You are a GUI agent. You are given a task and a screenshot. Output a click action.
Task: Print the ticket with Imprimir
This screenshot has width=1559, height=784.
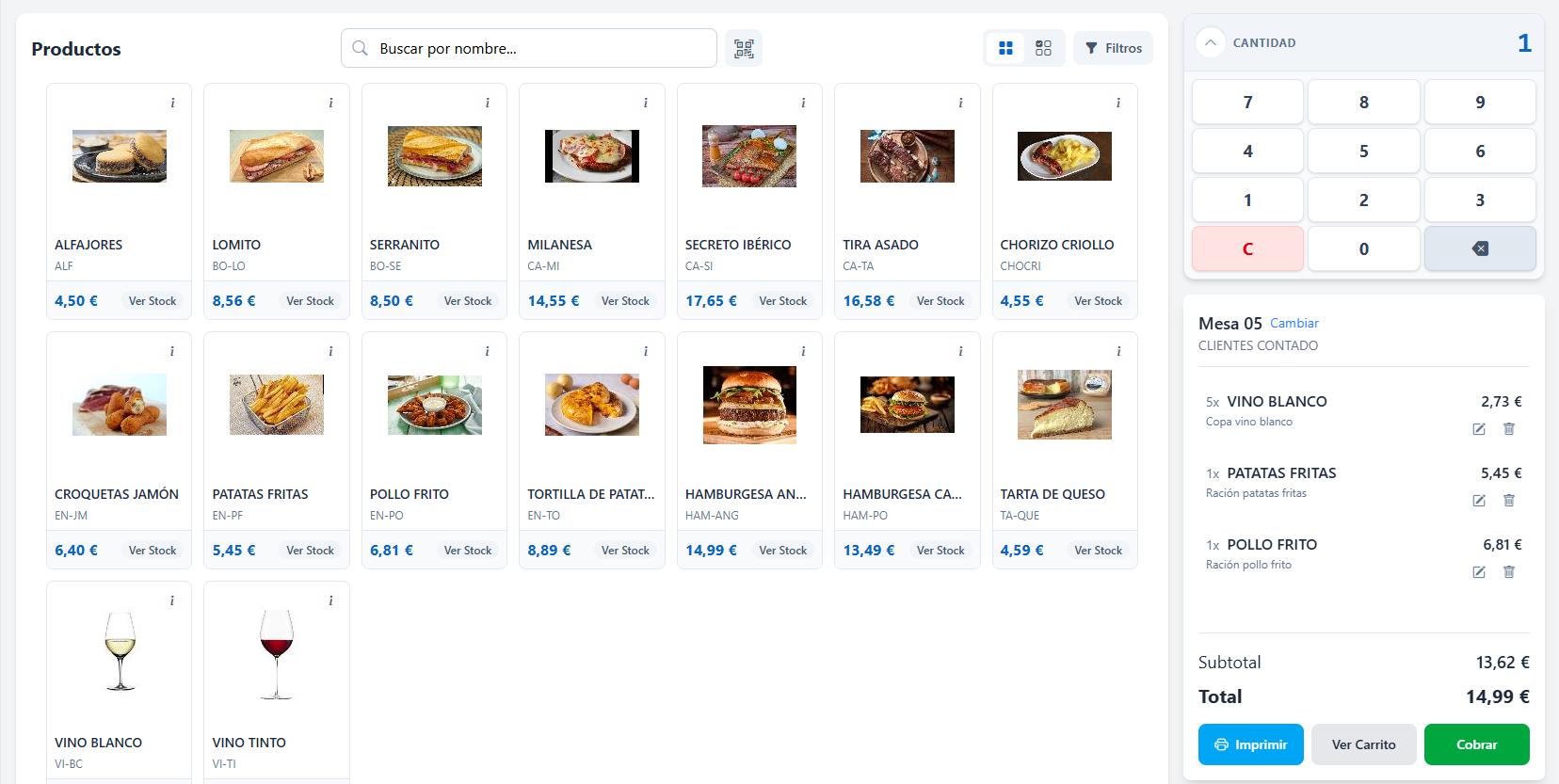(x=1250, y=744)
